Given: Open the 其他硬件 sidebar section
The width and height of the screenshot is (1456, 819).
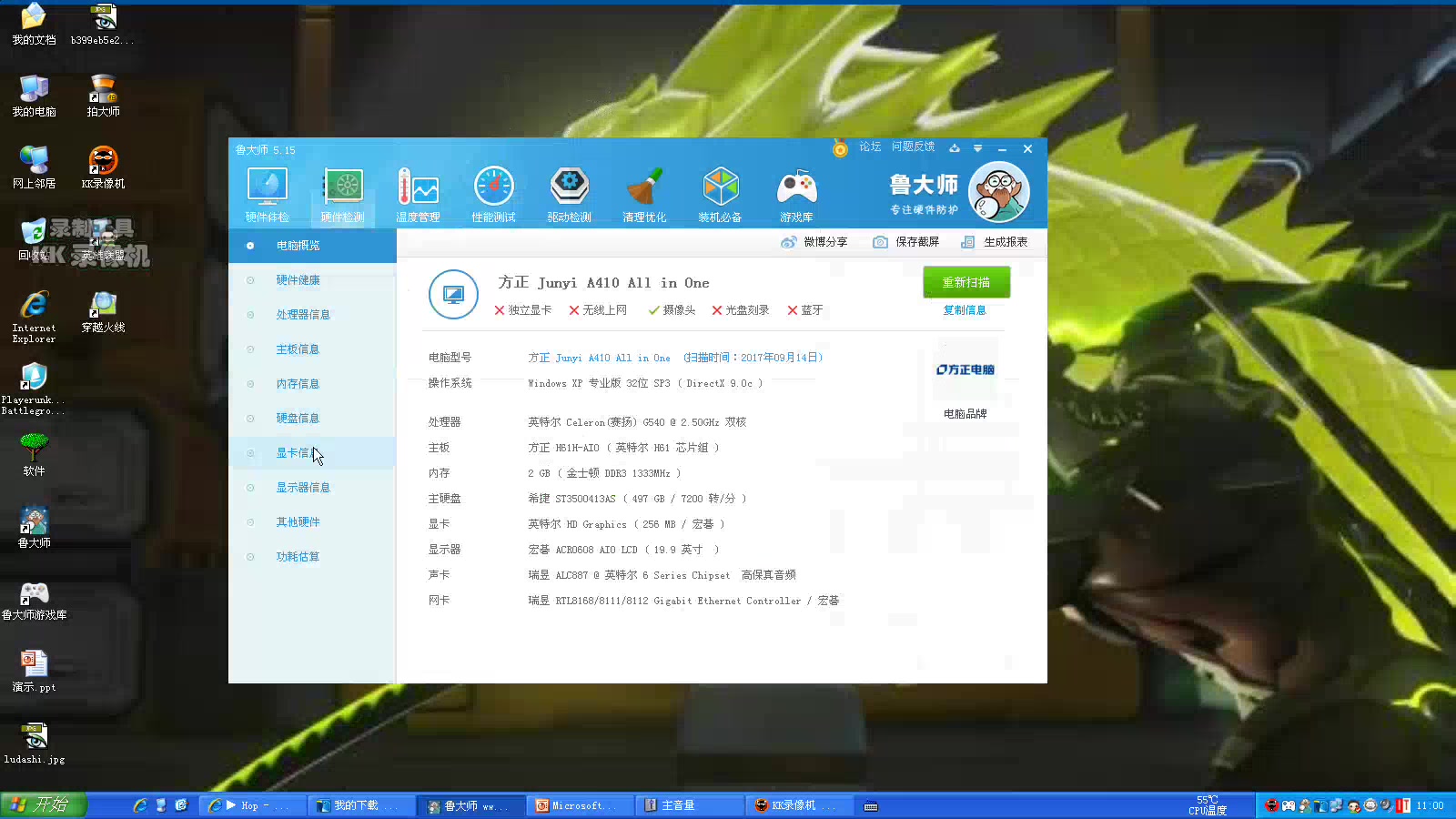Looking at the screenshot, I should pos(312,522).
